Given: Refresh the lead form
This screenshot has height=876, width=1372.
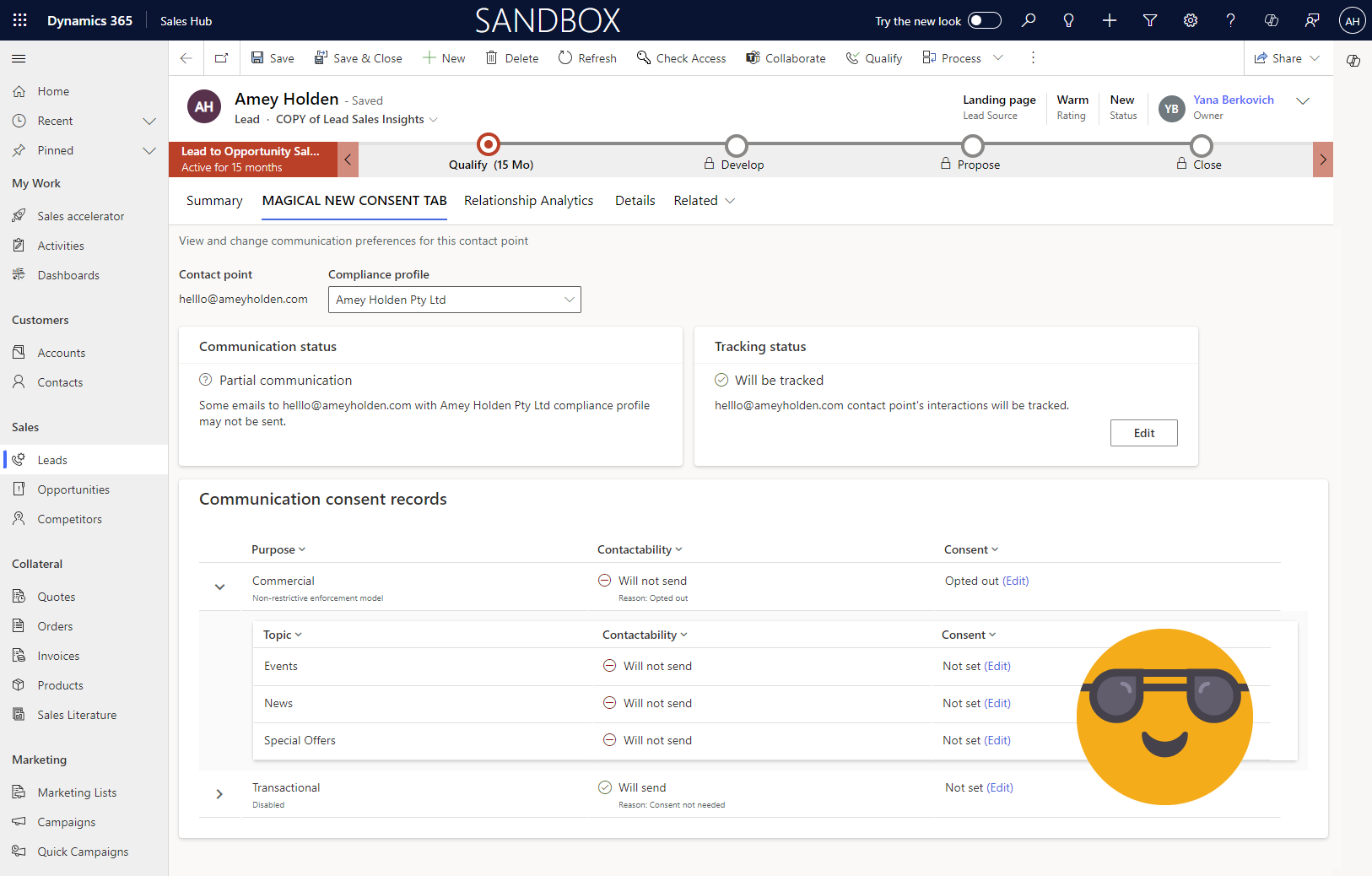Looking at the screenshot, I should tap(587, 57).
